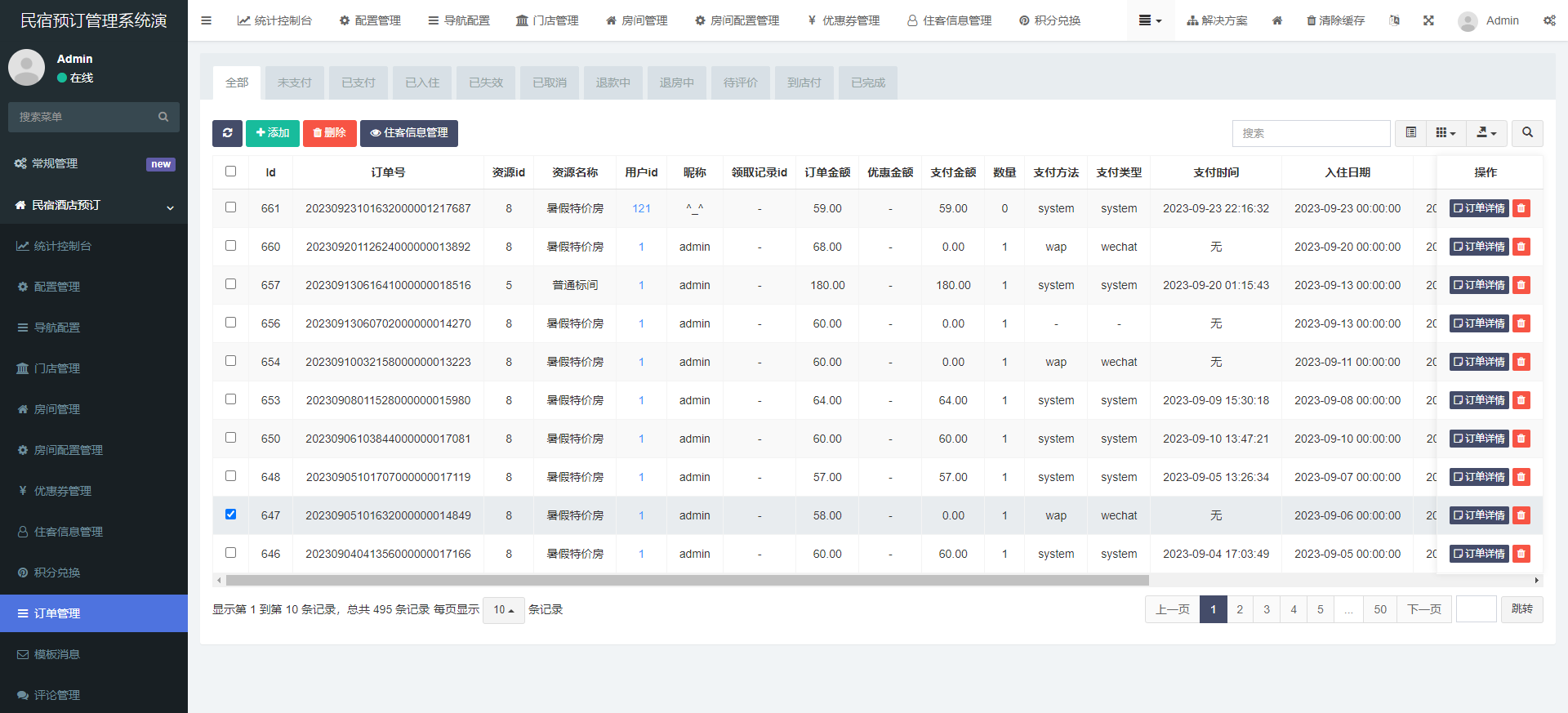Check the select-all checkbox in the header

(230, 172)
